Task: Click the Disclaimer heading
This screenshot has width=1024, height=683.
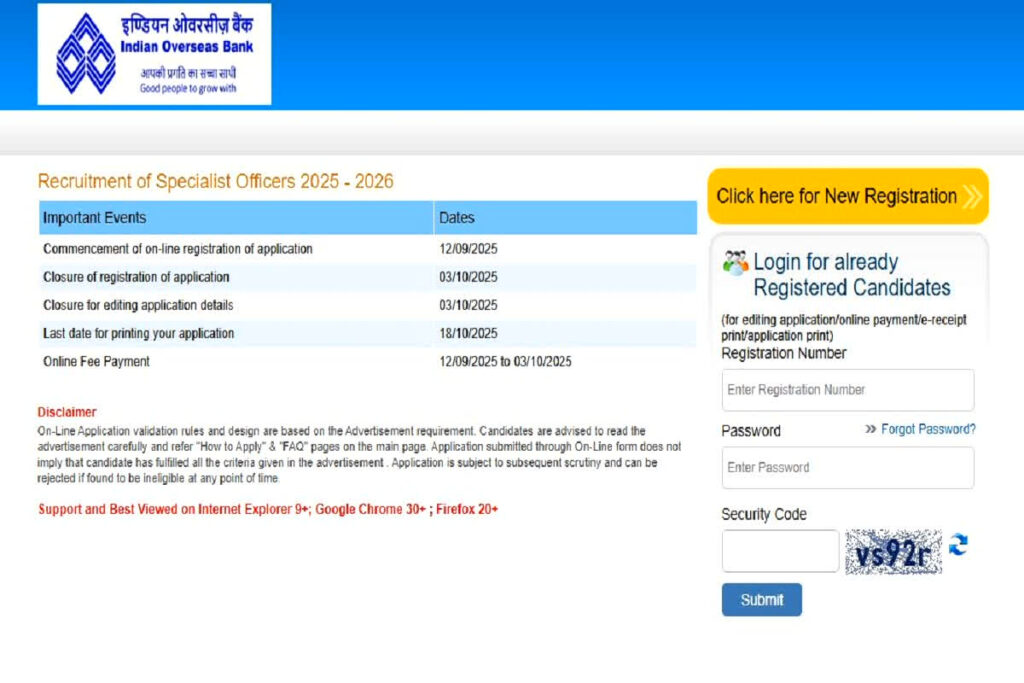Action: [x=66, y=411]
